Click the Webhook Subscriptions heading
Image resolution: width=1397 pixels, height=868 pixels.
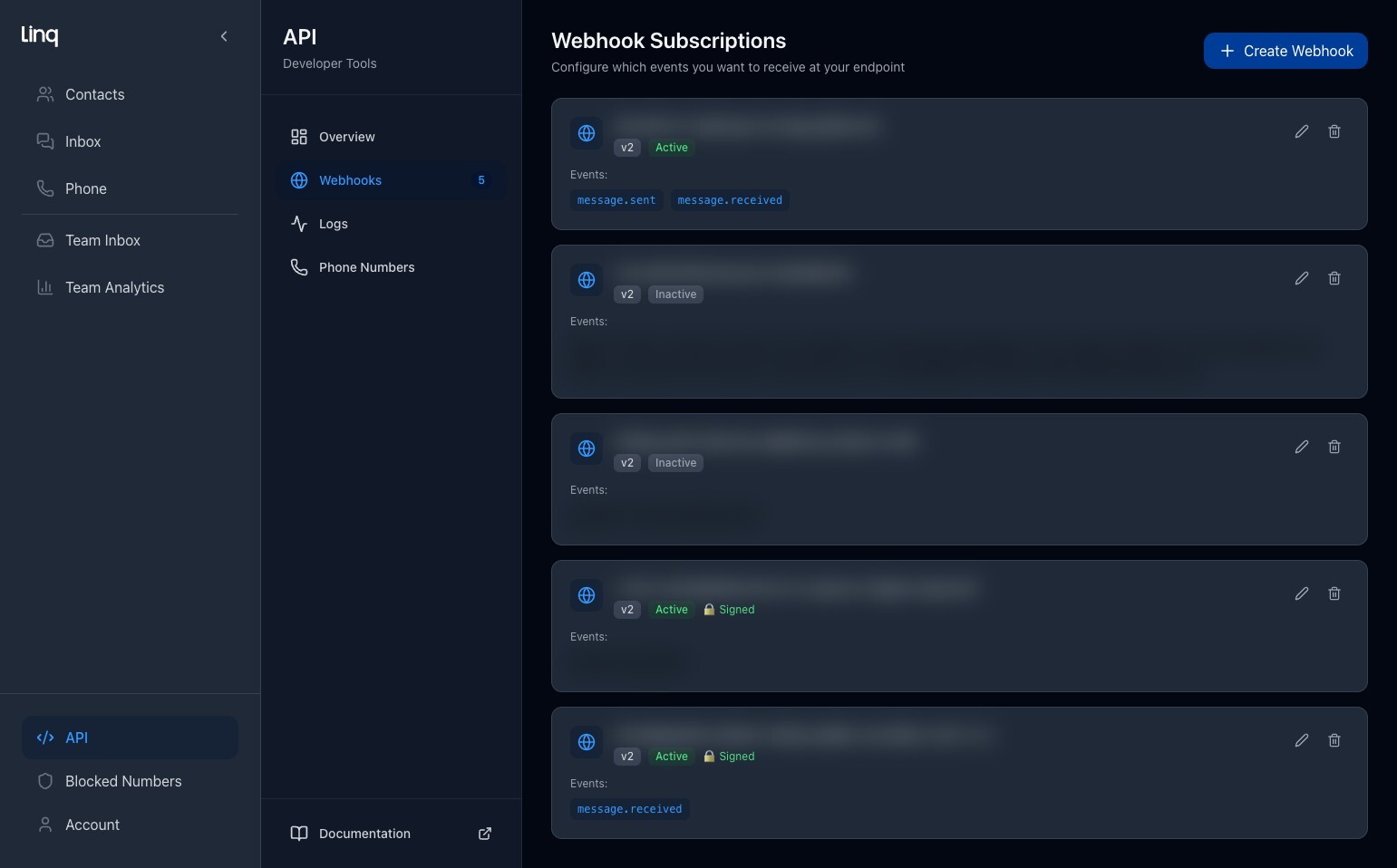tap(669, 41)
